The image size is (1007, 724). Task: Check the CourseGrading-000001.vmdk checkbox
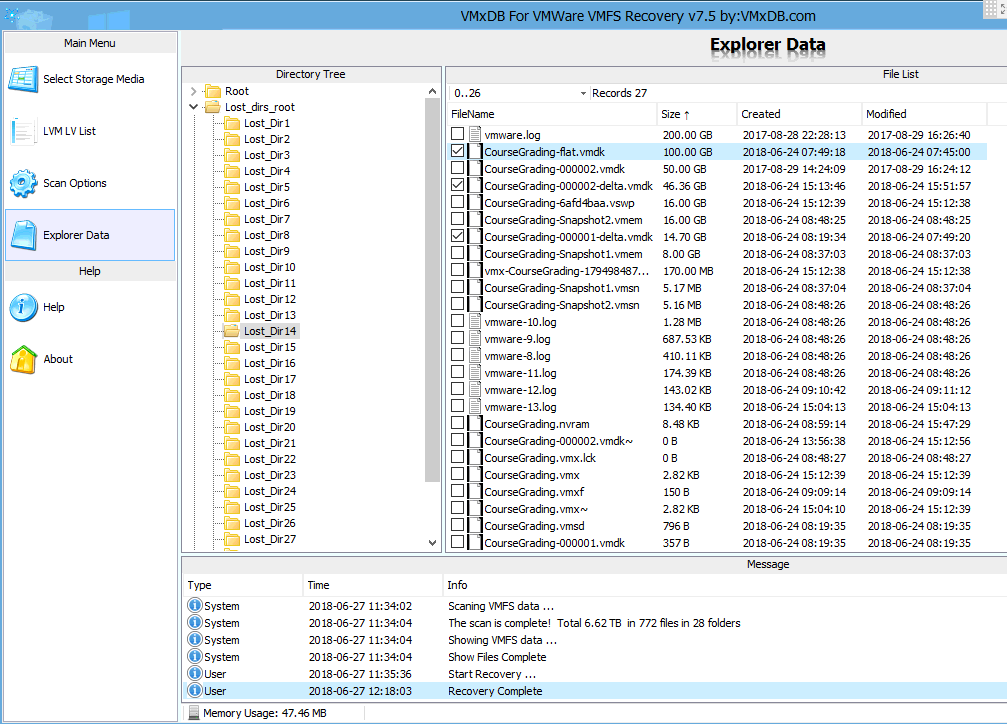coord(457,542)
